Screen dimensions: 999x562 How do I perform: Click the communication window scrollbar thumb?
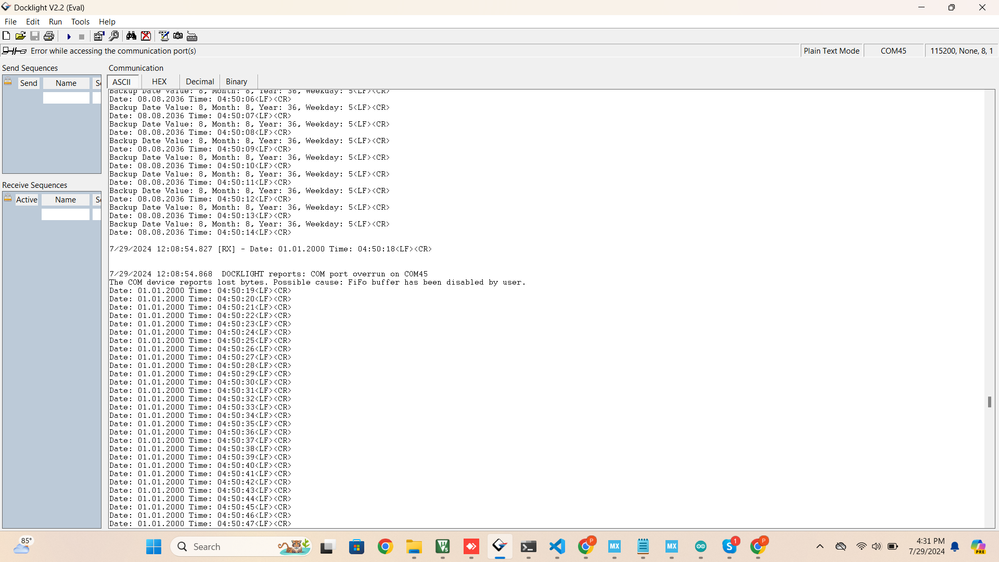[x=989, y=402]
